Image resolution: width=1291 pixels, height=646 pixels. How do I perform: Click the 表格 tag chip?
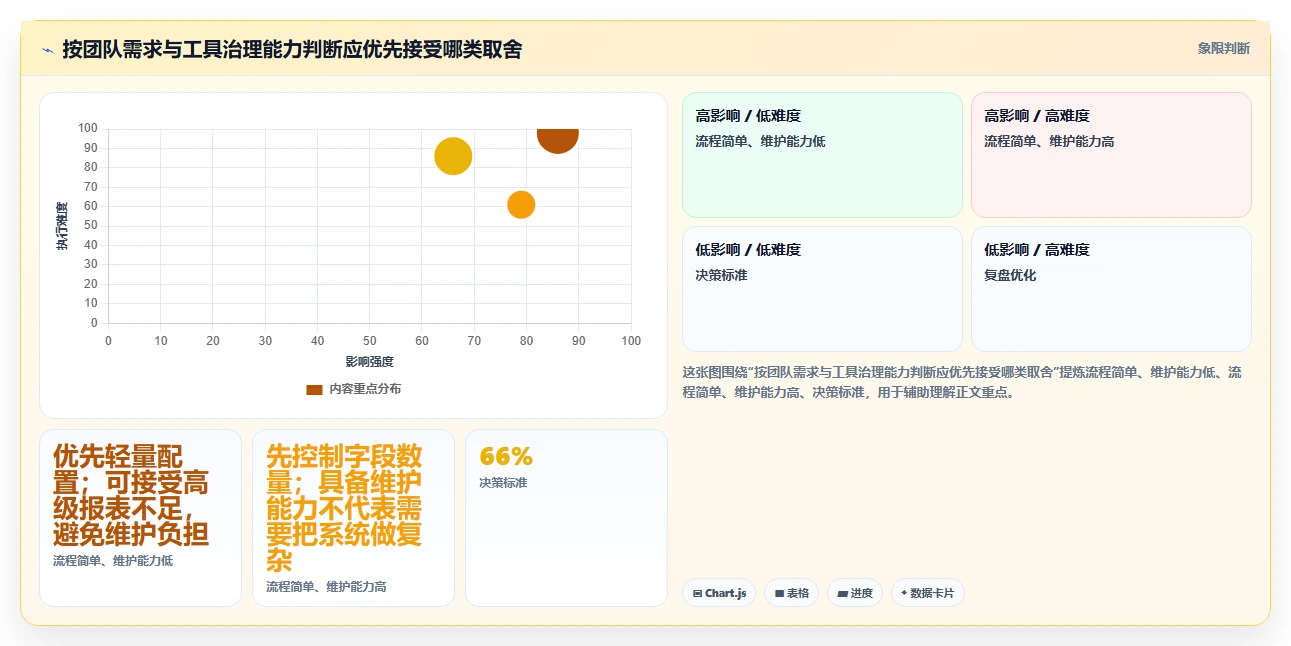click(x=791, y=593)
